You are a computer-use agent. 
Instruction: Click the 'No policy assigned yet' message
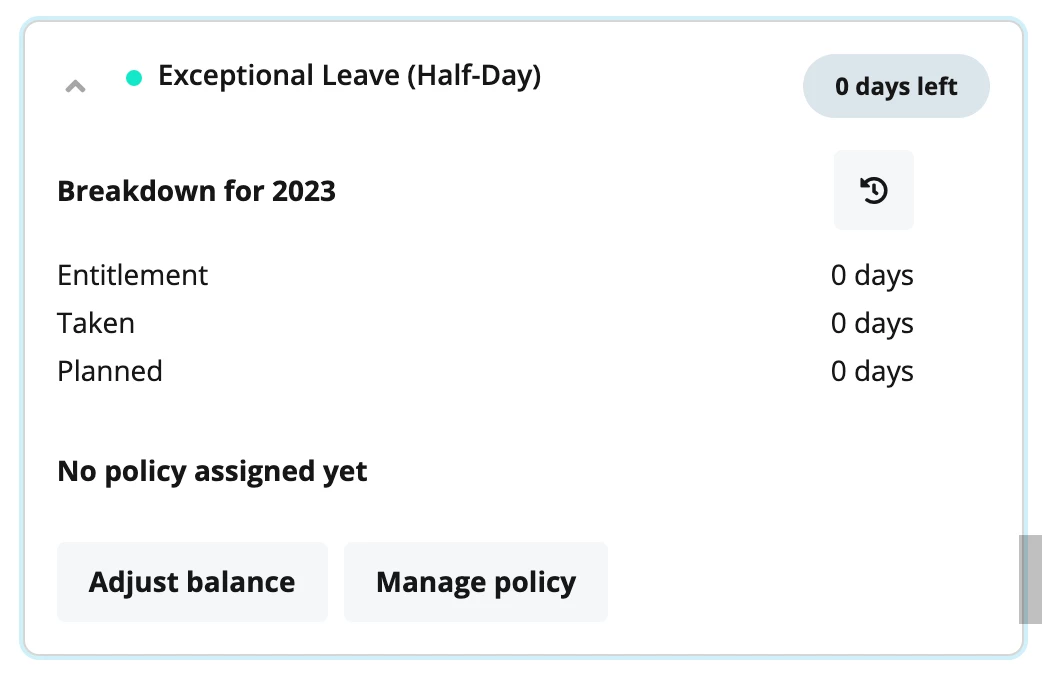(212, 471)
